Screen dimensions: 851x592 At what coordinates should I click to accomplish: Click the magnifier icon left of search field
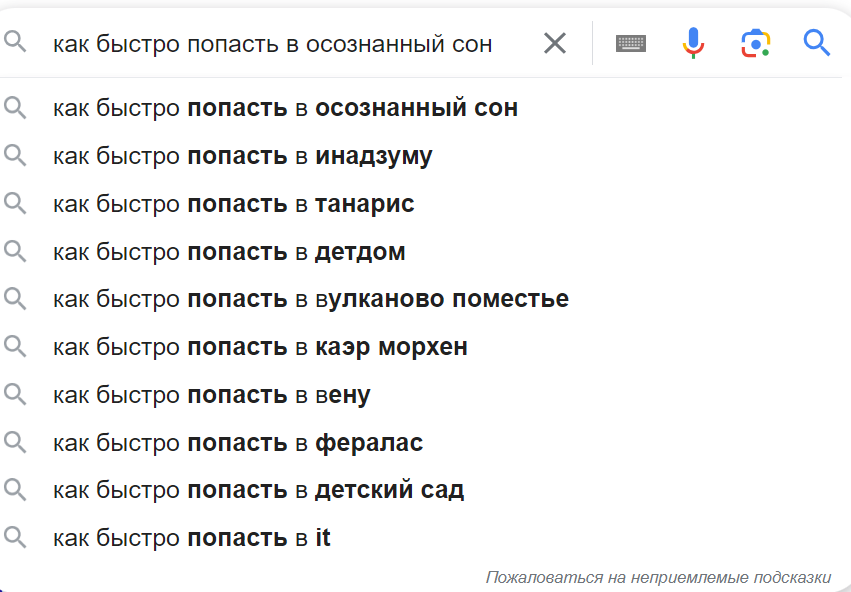coord(15,43)
